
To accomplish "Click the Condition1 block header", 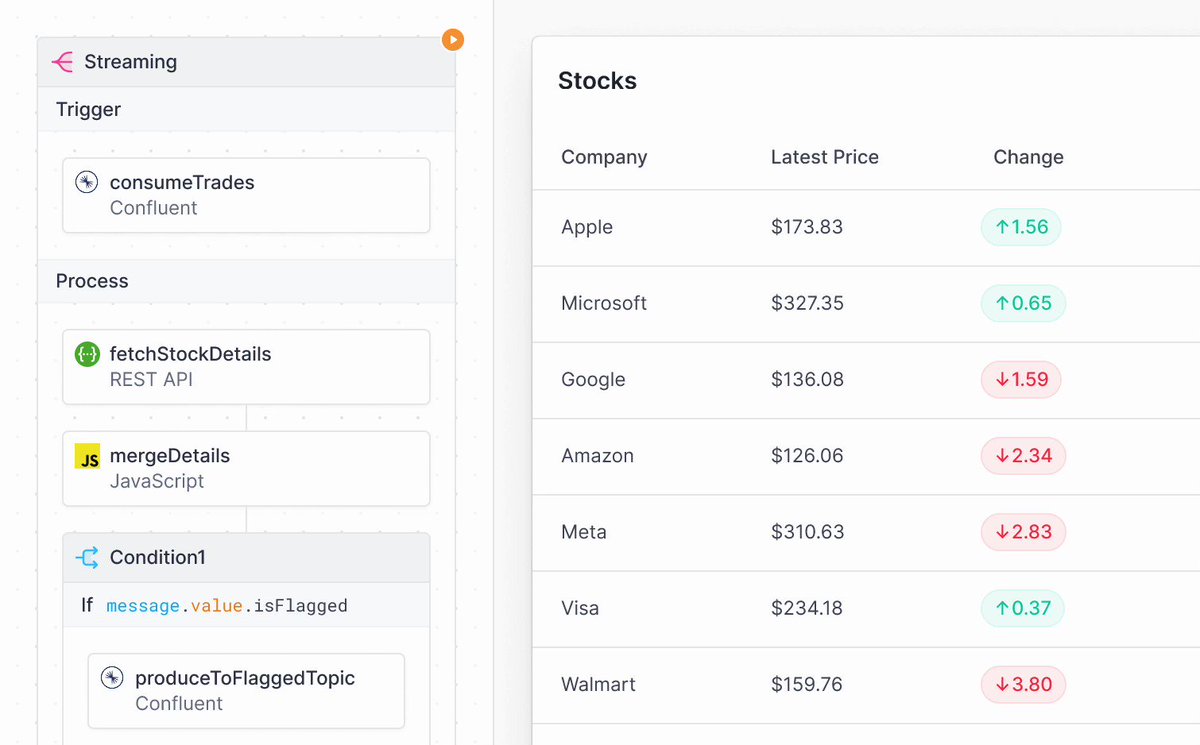I will (x=246, y=558).
